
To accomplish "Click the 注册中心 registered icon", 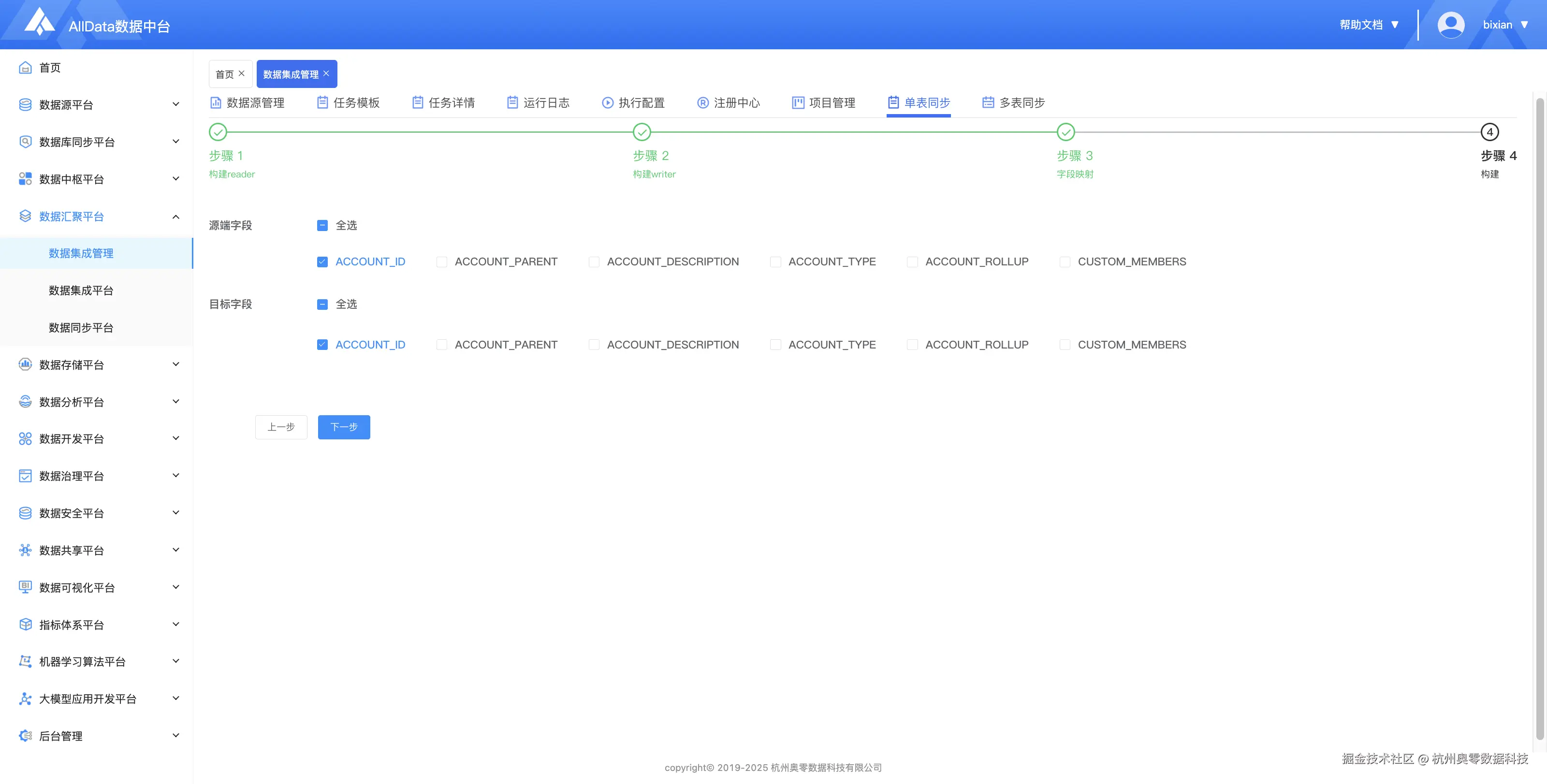I will point(702,102).
